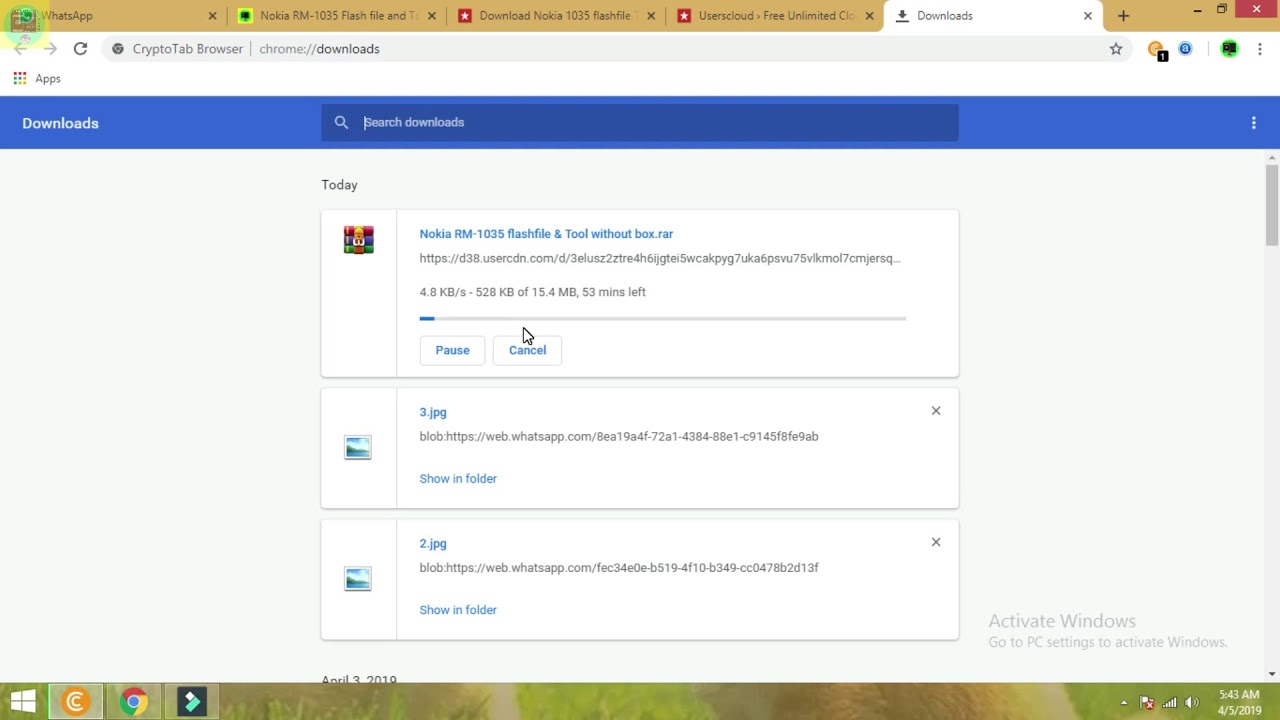Remove 2.jpg from the downloads list

(936, 542)
